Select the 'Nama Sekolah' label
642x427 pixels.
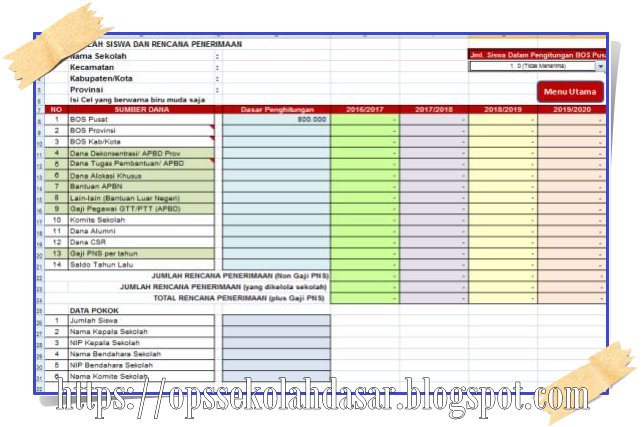[x=98, y=56]
